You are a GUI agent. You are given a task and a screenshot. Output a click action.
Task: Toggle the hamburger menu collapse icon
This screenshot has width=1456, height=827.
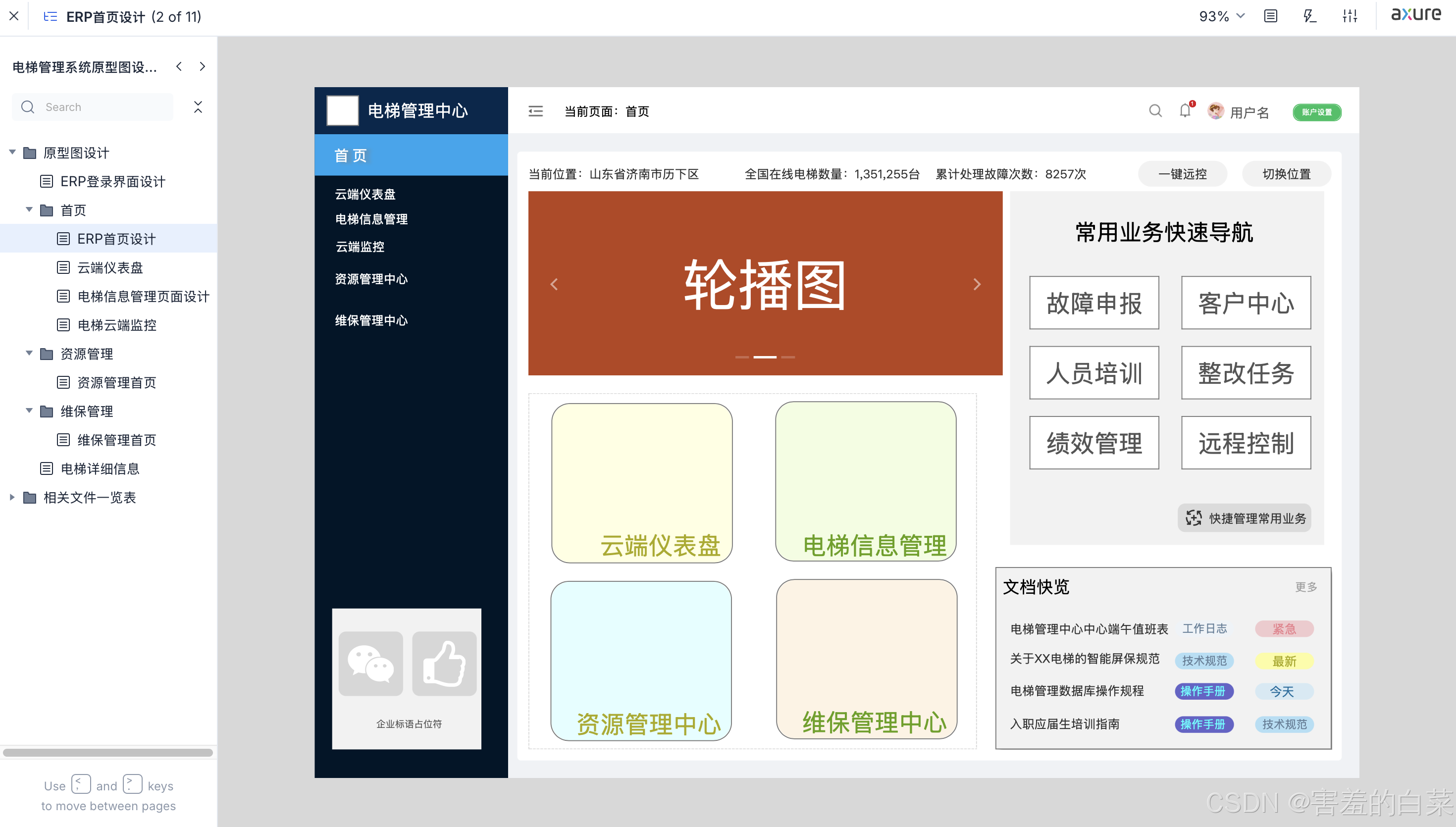click(x=535, y=111)
